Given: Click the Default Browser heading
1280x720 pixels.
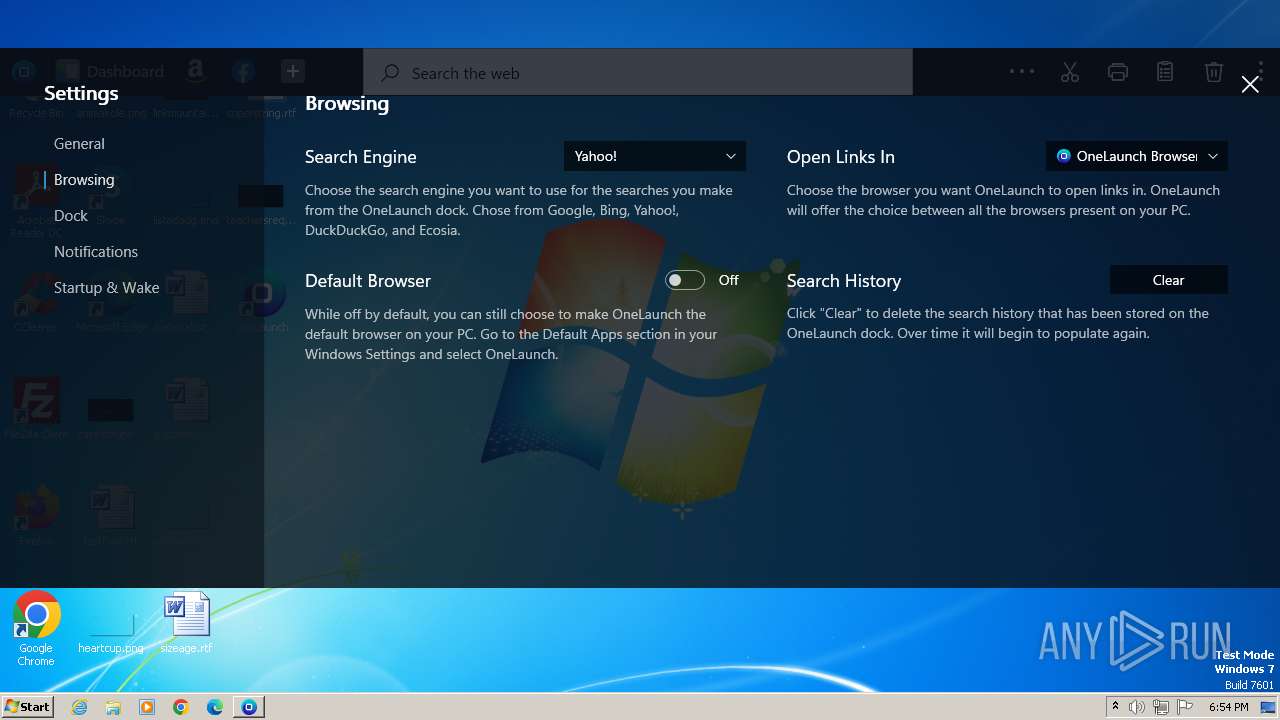Looking at the screenshot, I should coord(368,281).
